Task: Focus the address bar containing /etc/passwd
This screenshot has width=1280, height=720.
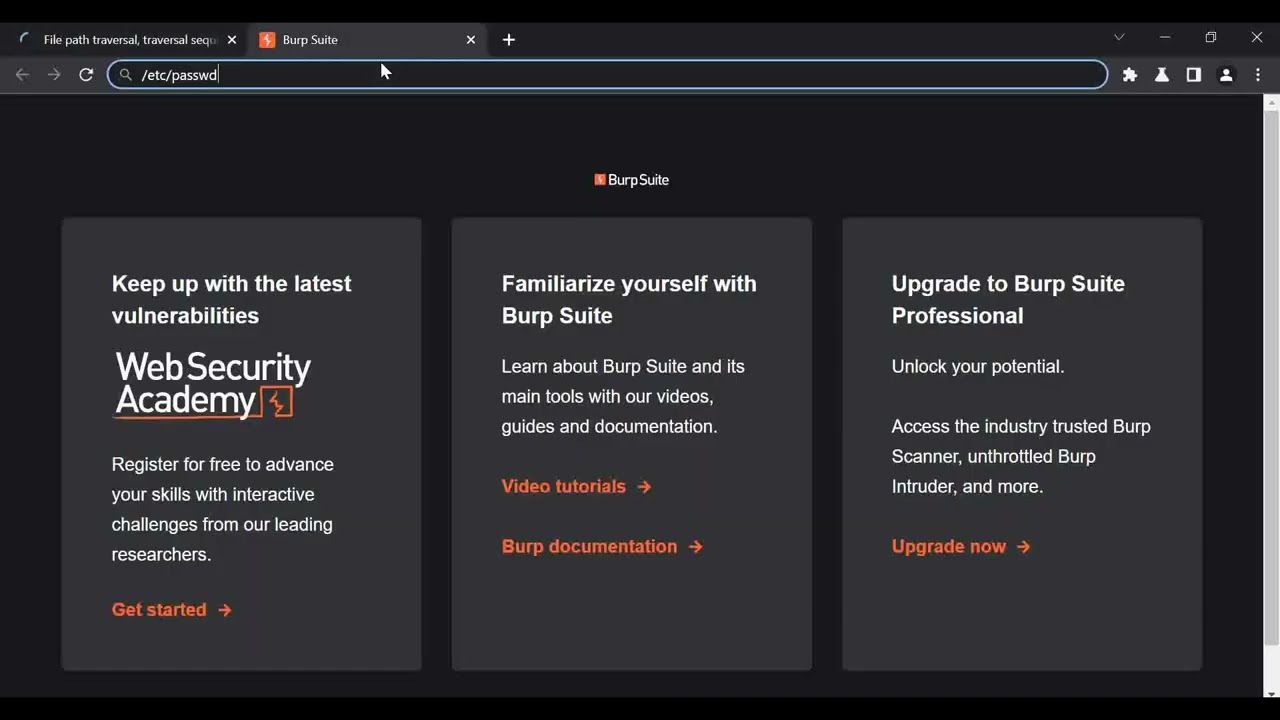Action: tap(608, 75)
